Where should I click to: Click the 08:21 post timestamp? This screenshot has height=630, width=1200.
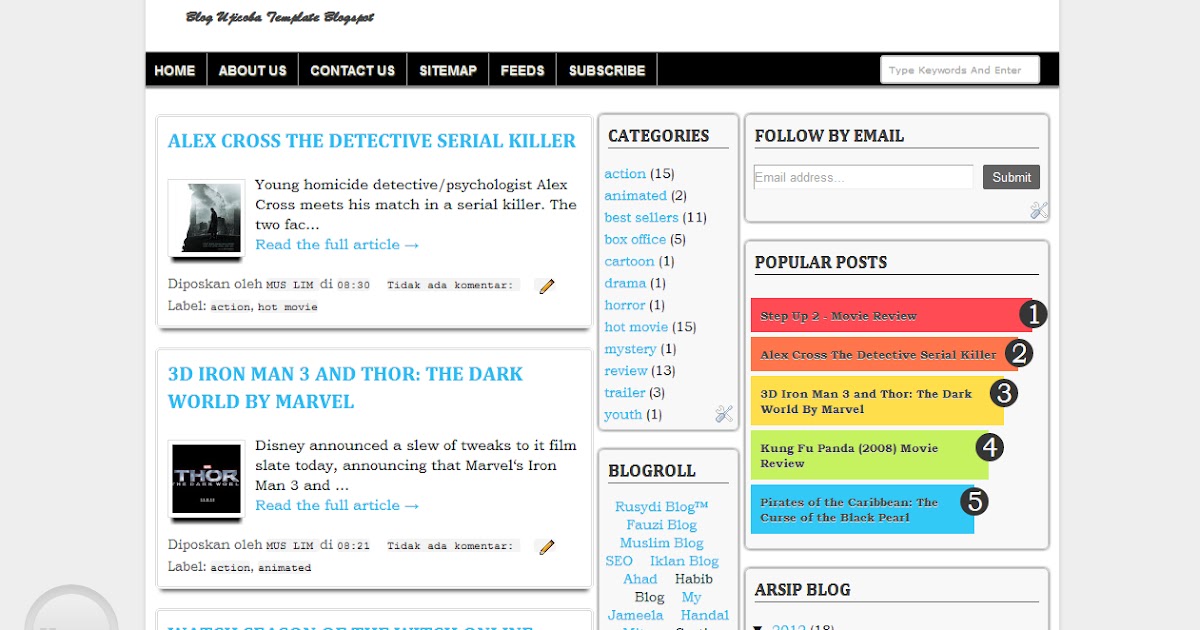pos(353,547)
